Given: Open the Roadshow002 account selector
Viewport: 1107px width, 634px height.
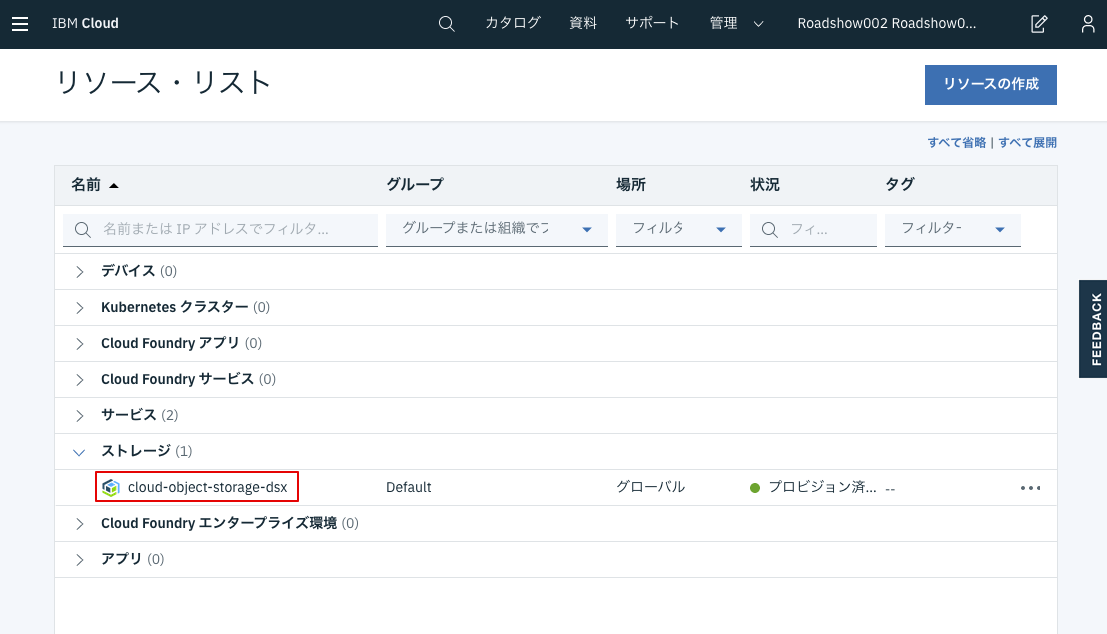Looking at the screenshot, I should pos(887,23).
